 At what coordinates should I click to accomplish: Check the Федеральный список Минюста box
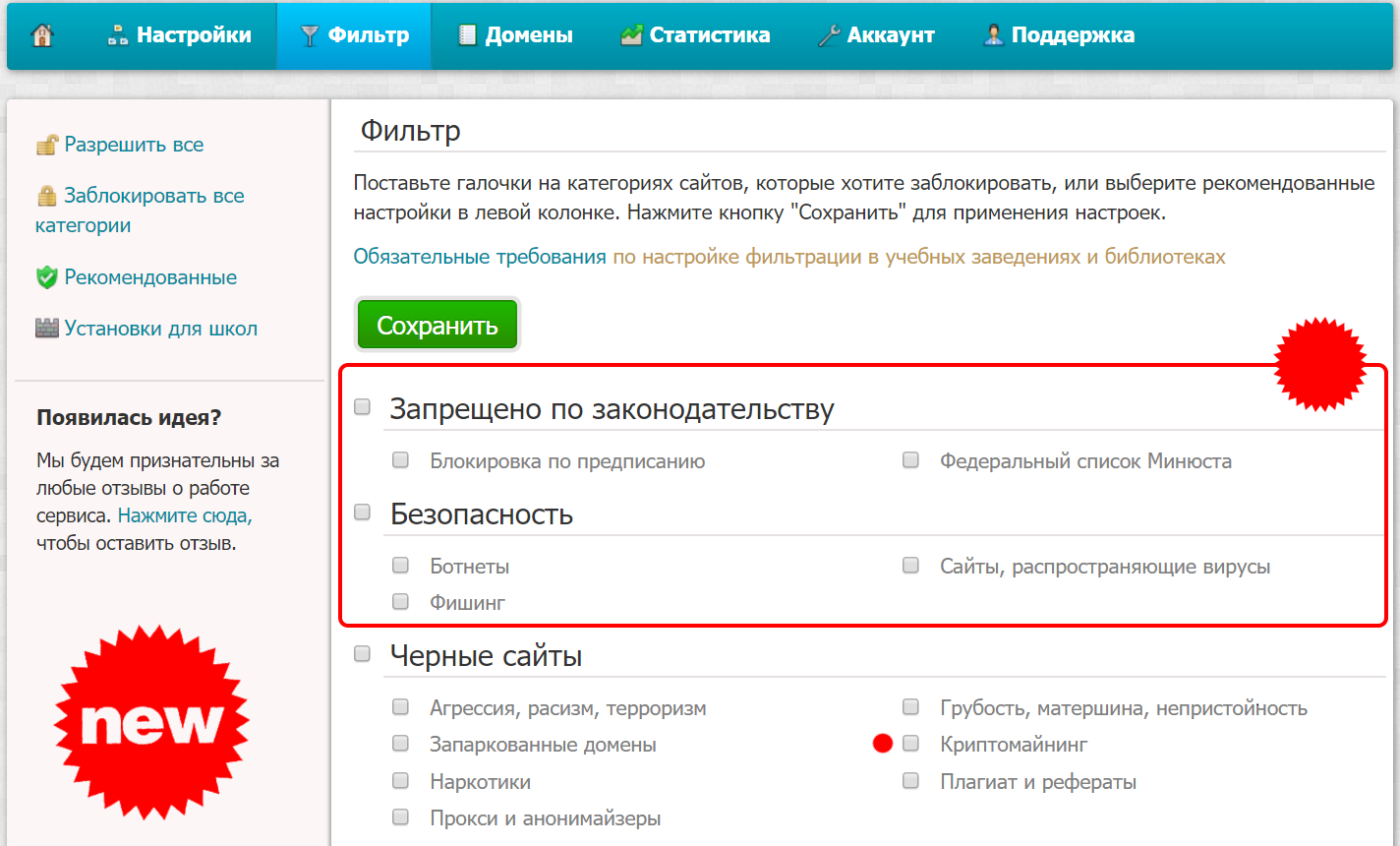911,460
